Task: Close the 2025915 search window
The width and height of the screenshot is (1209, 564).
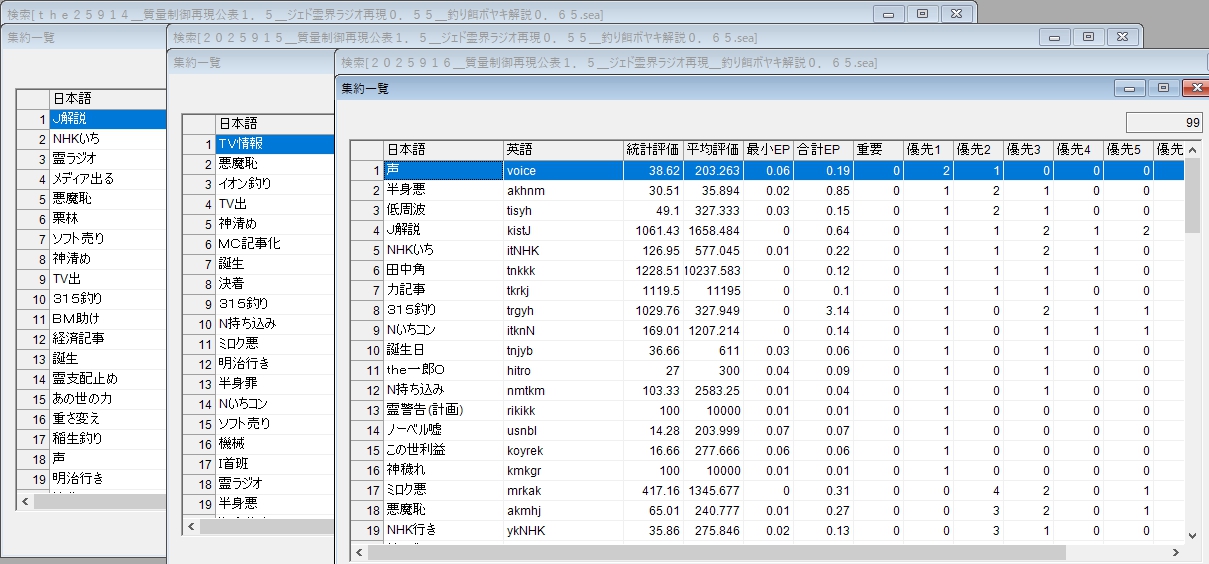Action: pyautogui.click(x=1123, y=37)
